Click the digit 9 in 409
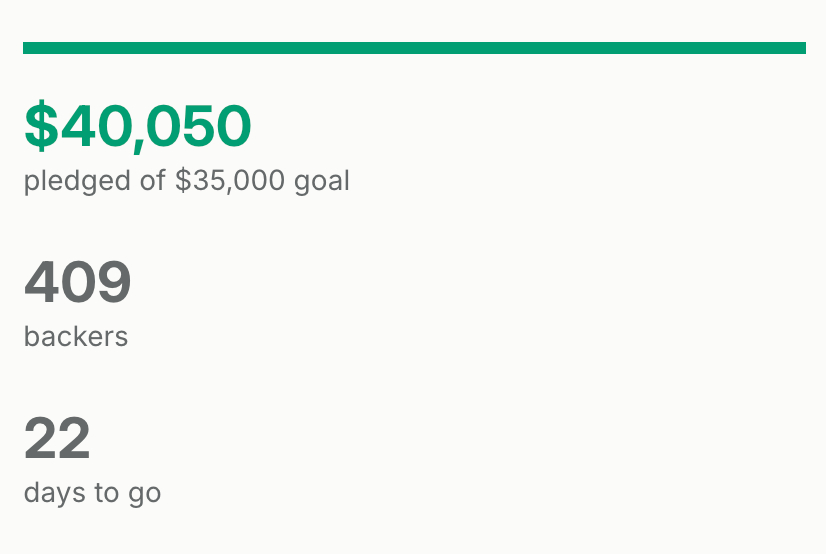 pos(114,283)
